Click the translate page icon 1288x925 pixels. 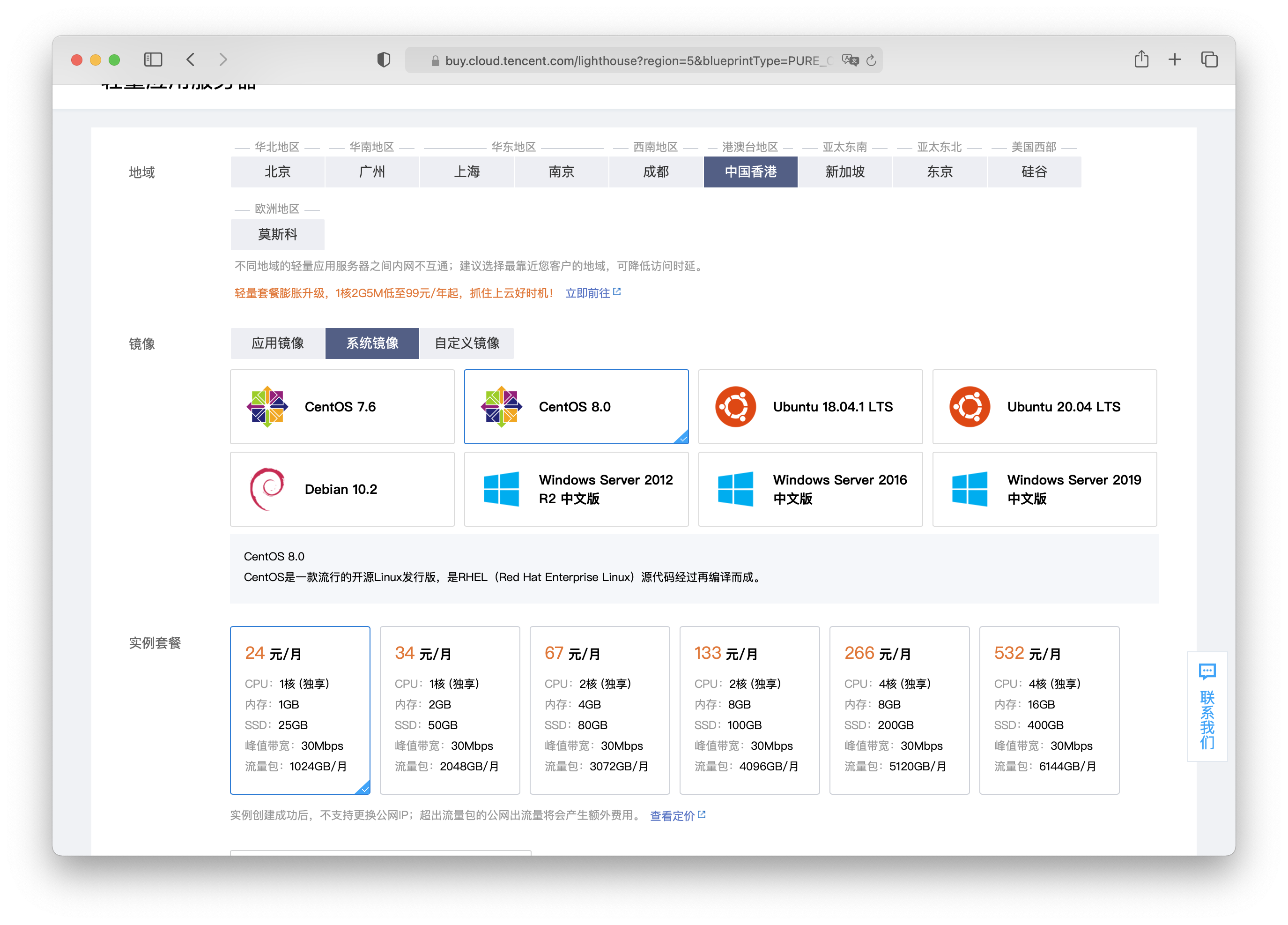pos(850,60)
